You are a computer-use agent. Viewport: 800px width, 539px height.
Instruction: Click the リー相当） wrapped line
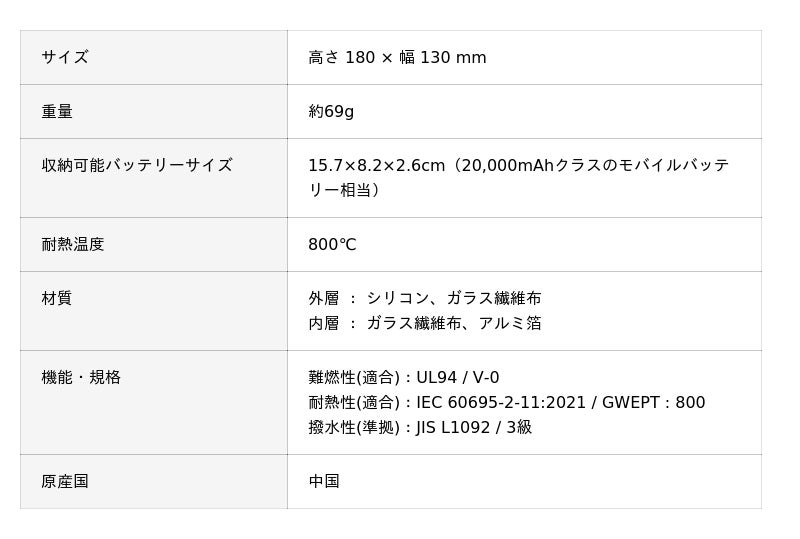pyautogui.click(x=344, y=190)
